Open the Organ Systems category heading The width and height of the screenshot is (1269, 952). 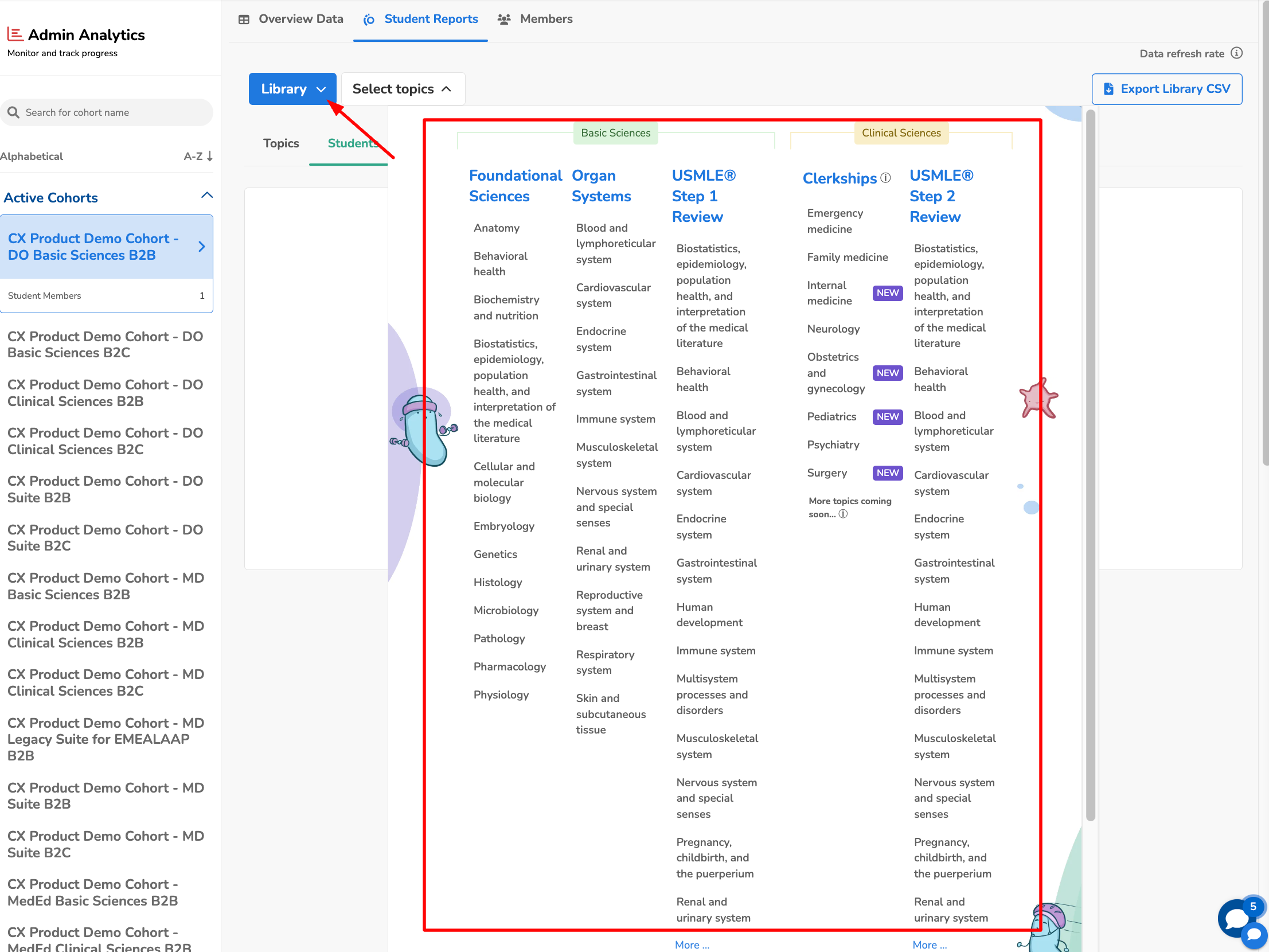(x=600, y=186)
